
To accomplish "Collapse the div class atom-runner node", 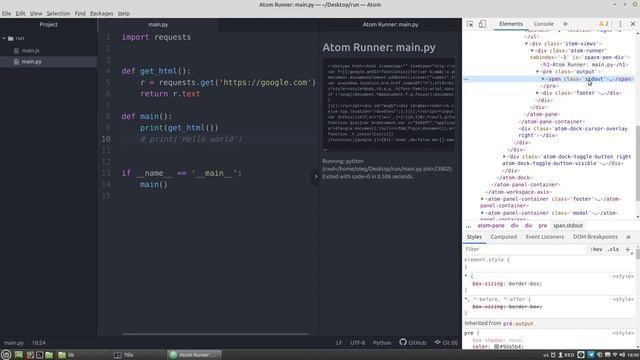I will click(532, 51).
